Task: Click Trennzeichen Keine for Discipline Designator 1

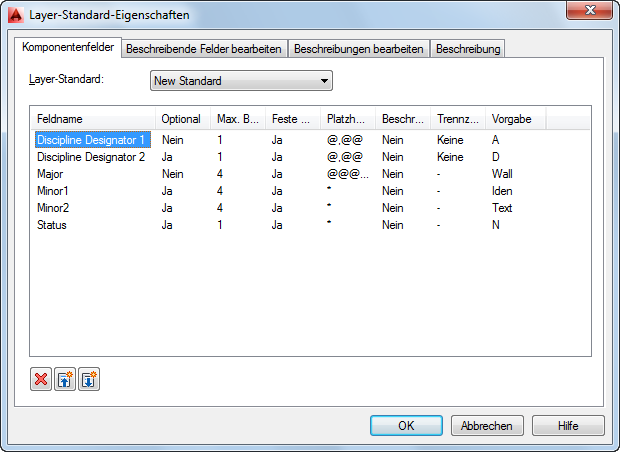Action: point(450,140)
